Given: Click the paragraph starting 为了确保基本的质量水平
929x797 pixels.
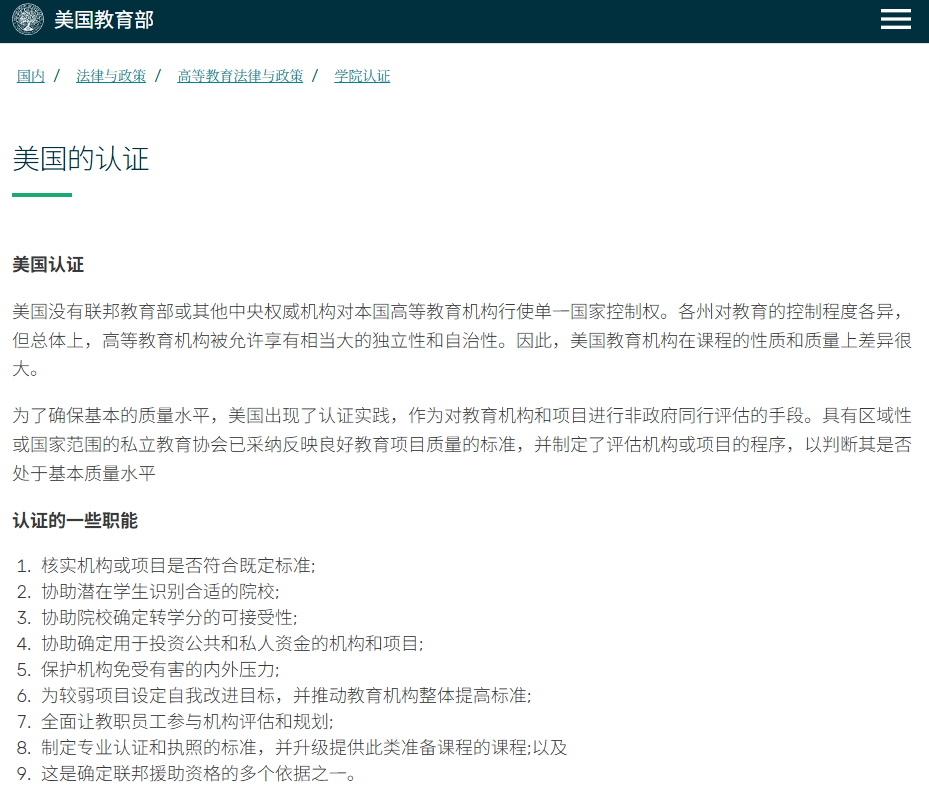Looking at the screenshot, I should coord(460,444).
